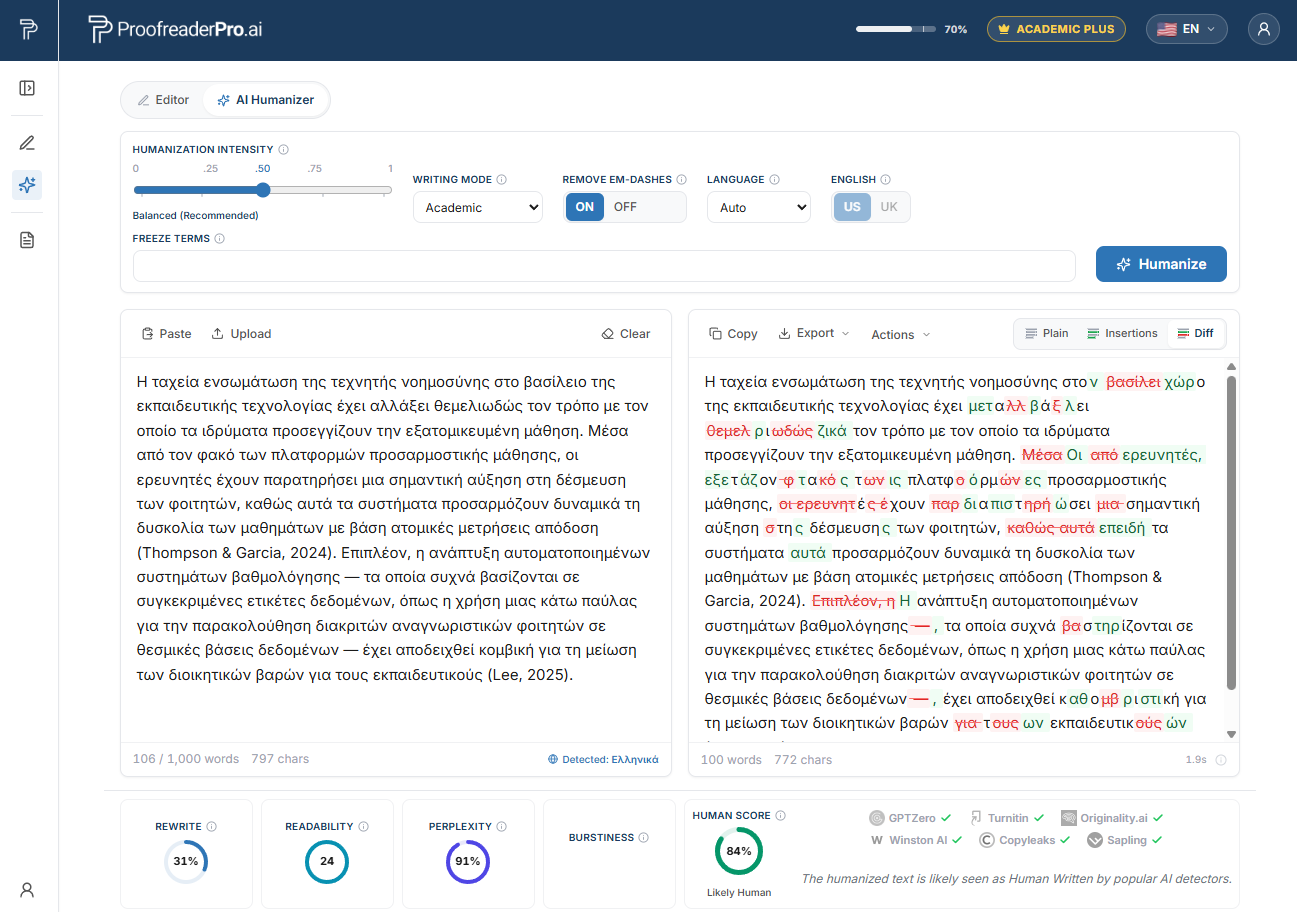1297x912 pixels.
Task: Select US English variant
Action: coord(852,207)
